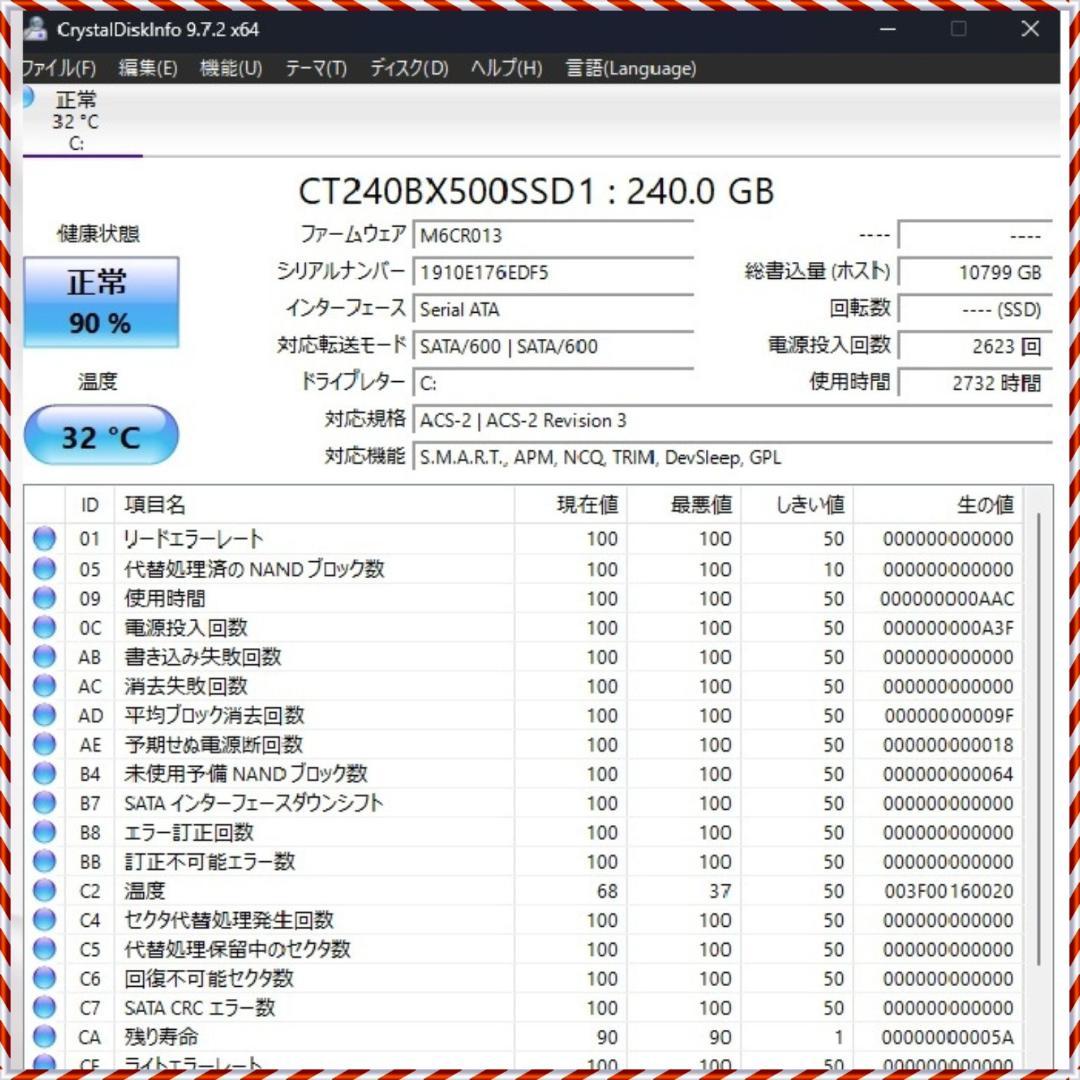The height and width of the screenshot is (1080, 1080).
Task: Click status orb for 予期せぬ電源断回数 row
Action: point(44,744)
